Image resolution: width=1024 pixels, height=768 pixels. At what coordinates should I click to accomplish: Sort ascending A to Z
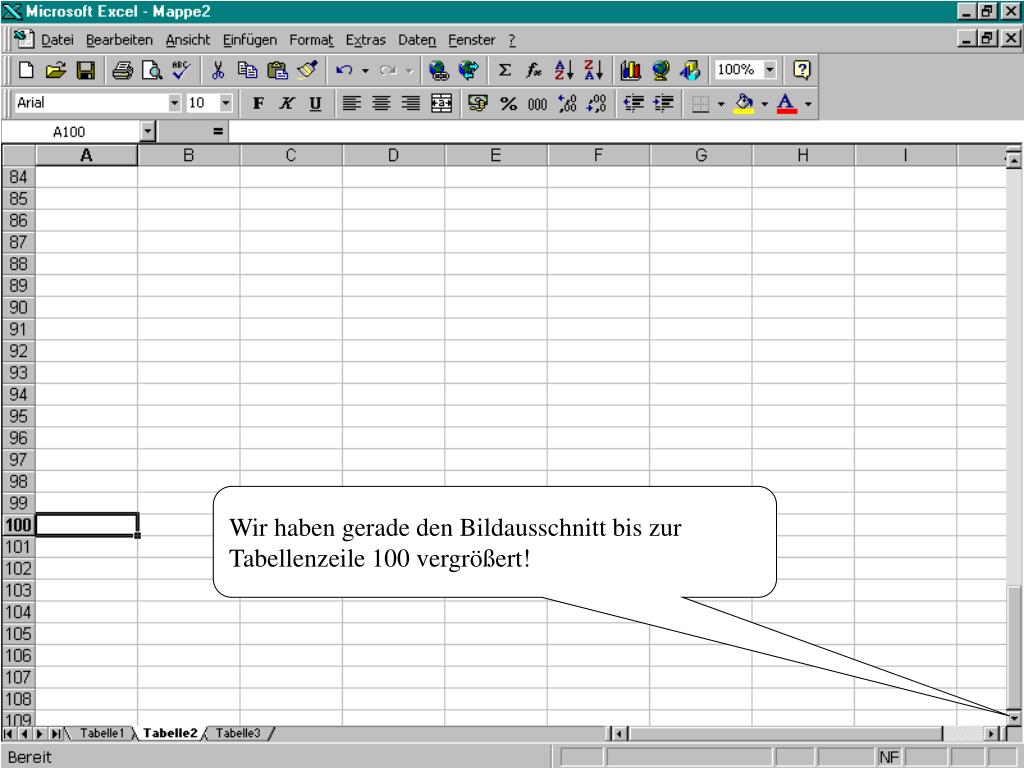point(564,70)
